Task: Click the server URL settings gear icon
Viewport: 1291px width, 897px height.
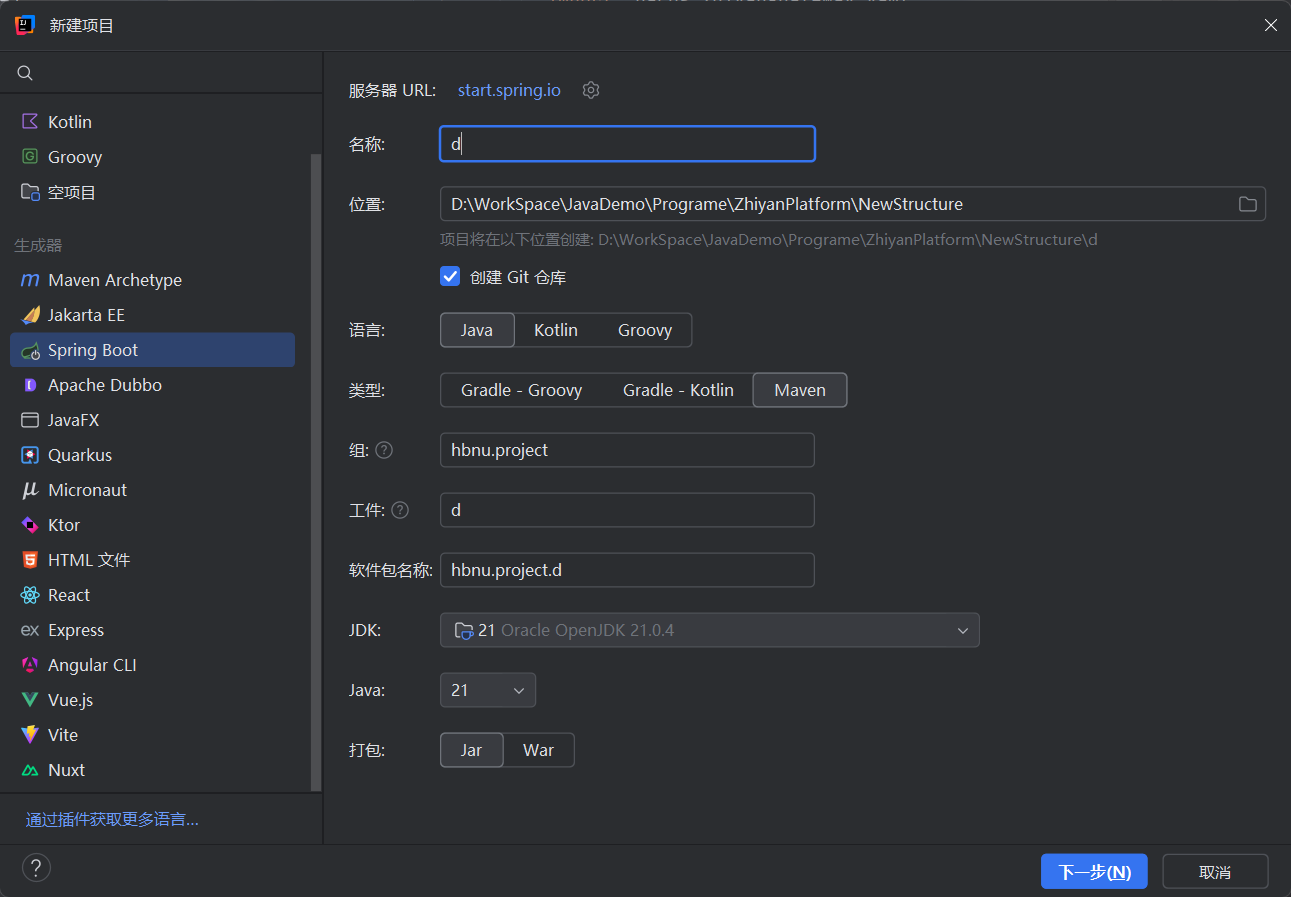Action: (591, 90)
